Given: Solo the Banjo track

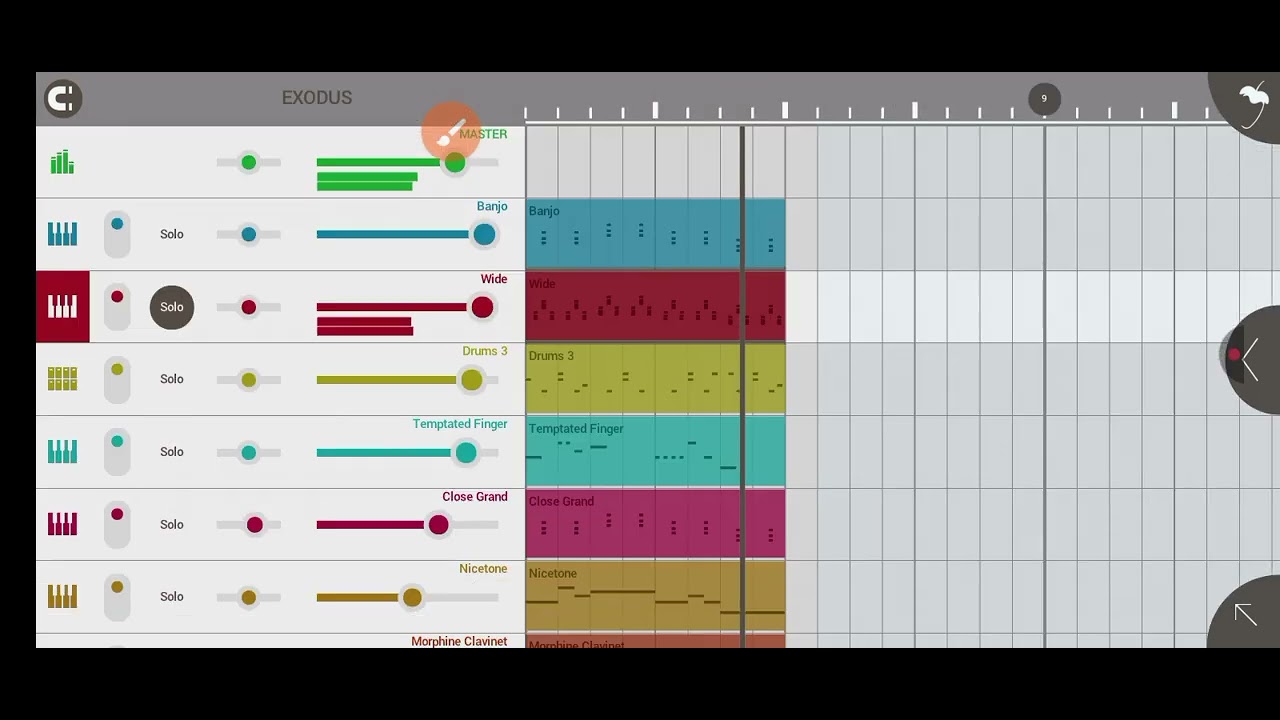Looking at the screenshot, I should tap(172, 234).
